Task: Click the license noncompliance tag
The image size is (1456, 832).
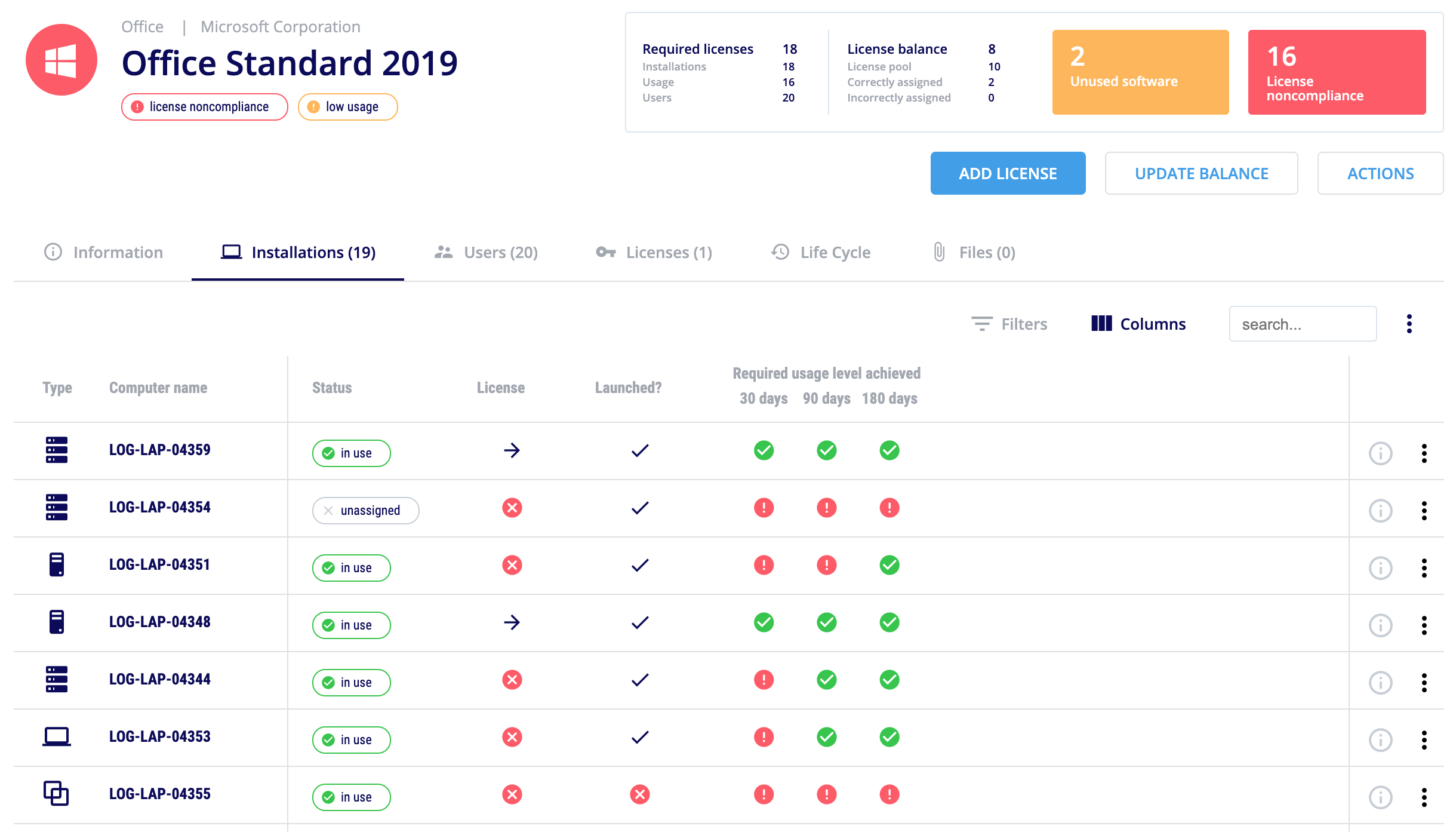Action: [204, 107]
